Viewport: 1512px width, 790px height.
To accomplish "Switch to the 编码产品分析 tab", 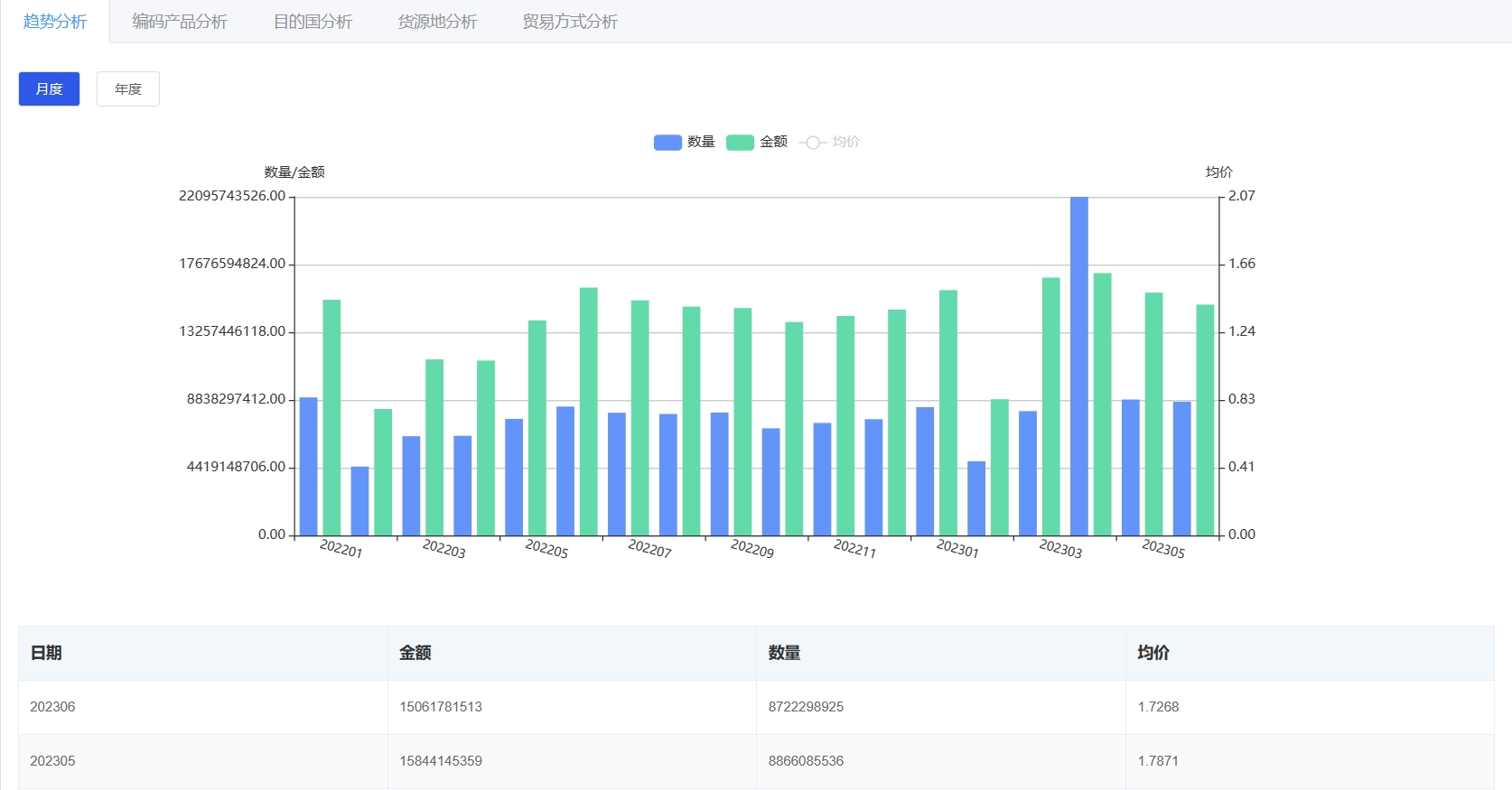I will point(180,22).
